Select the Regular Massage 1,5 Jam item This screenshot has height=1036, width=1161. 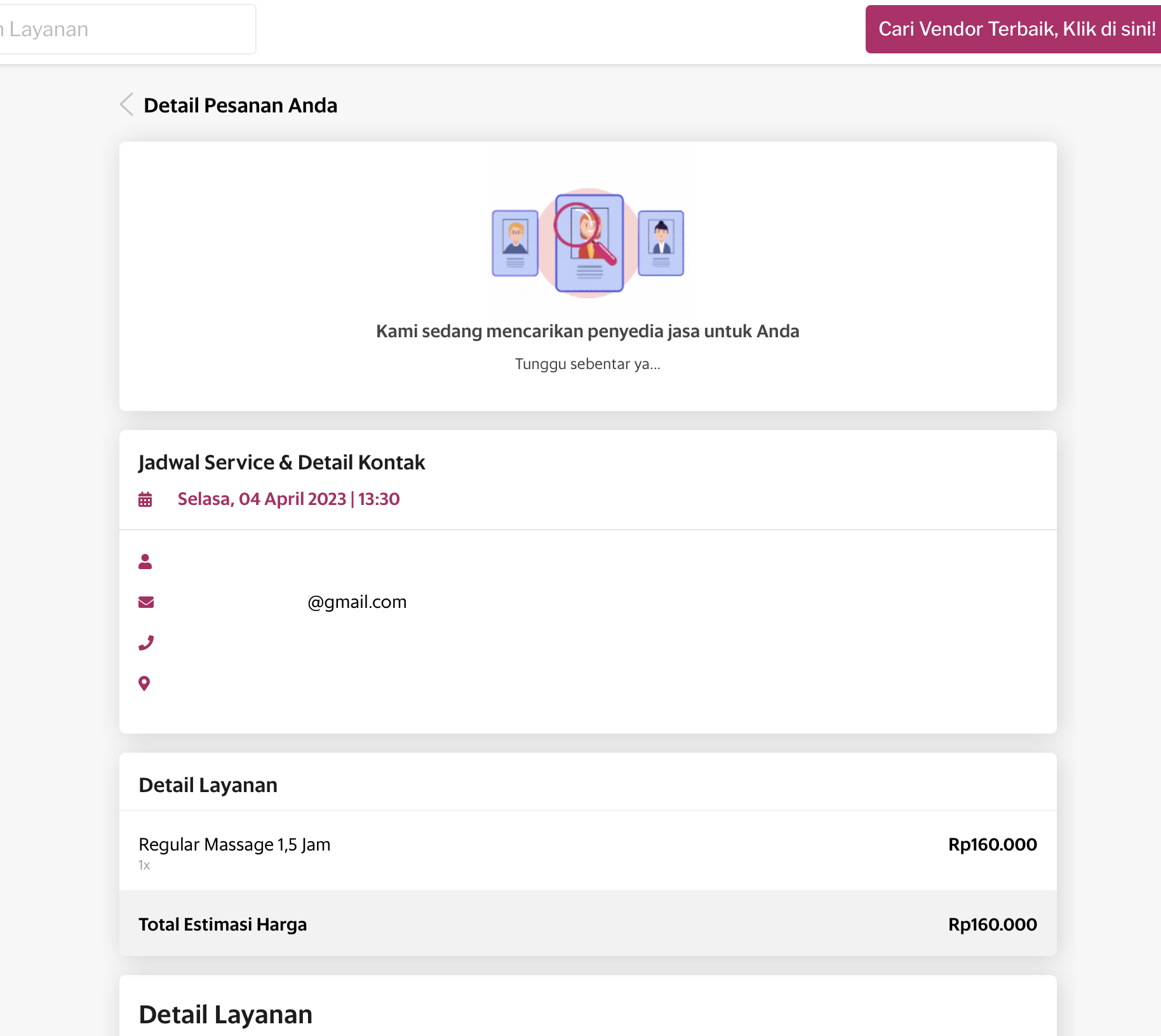pyautogui.click(x=234, y=845)
